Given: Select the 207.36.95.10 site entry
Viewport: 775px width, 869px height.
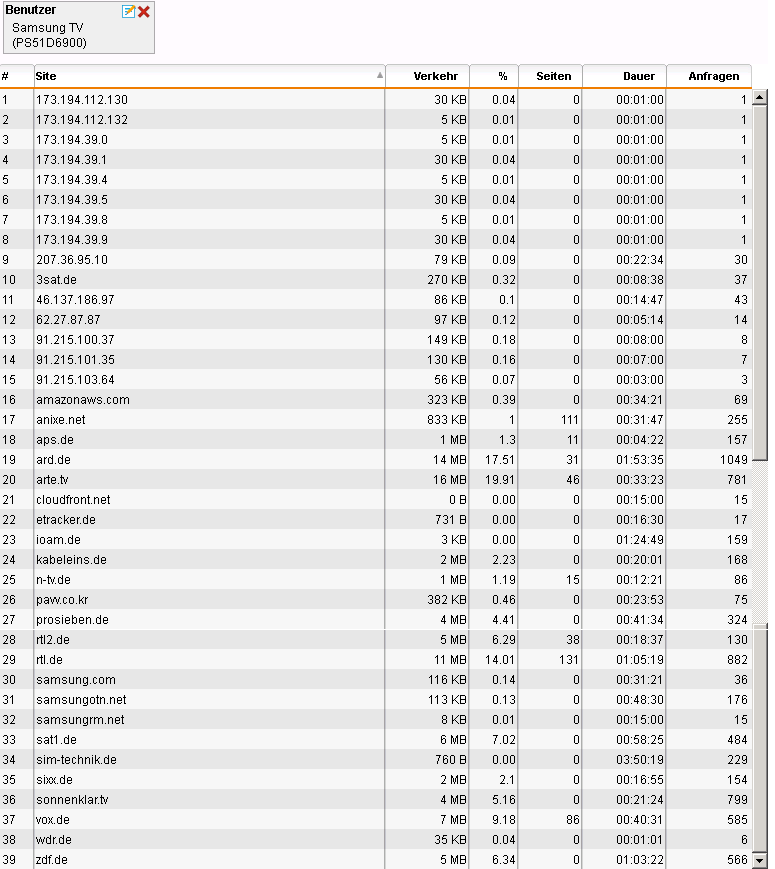Looking at the screenshot, I should pos(72,260).
